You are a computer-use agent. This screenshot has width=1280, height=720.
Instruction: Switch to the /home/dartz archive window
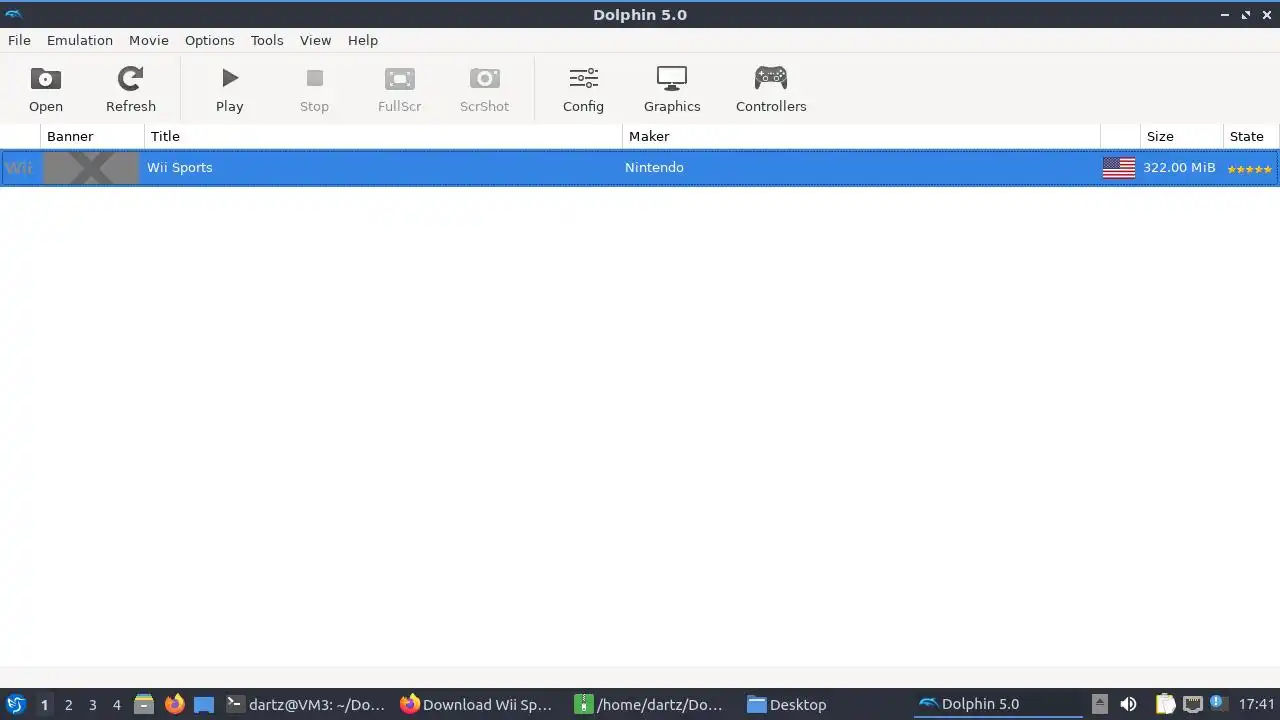point(651,704)
